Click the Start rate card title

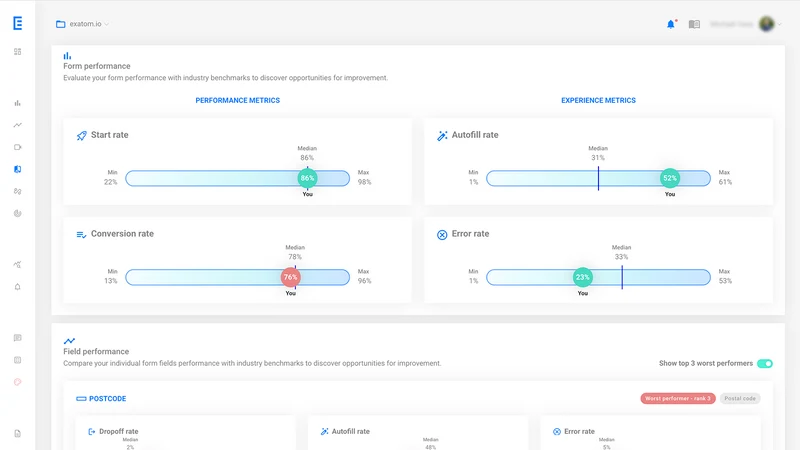click(110, 135)
